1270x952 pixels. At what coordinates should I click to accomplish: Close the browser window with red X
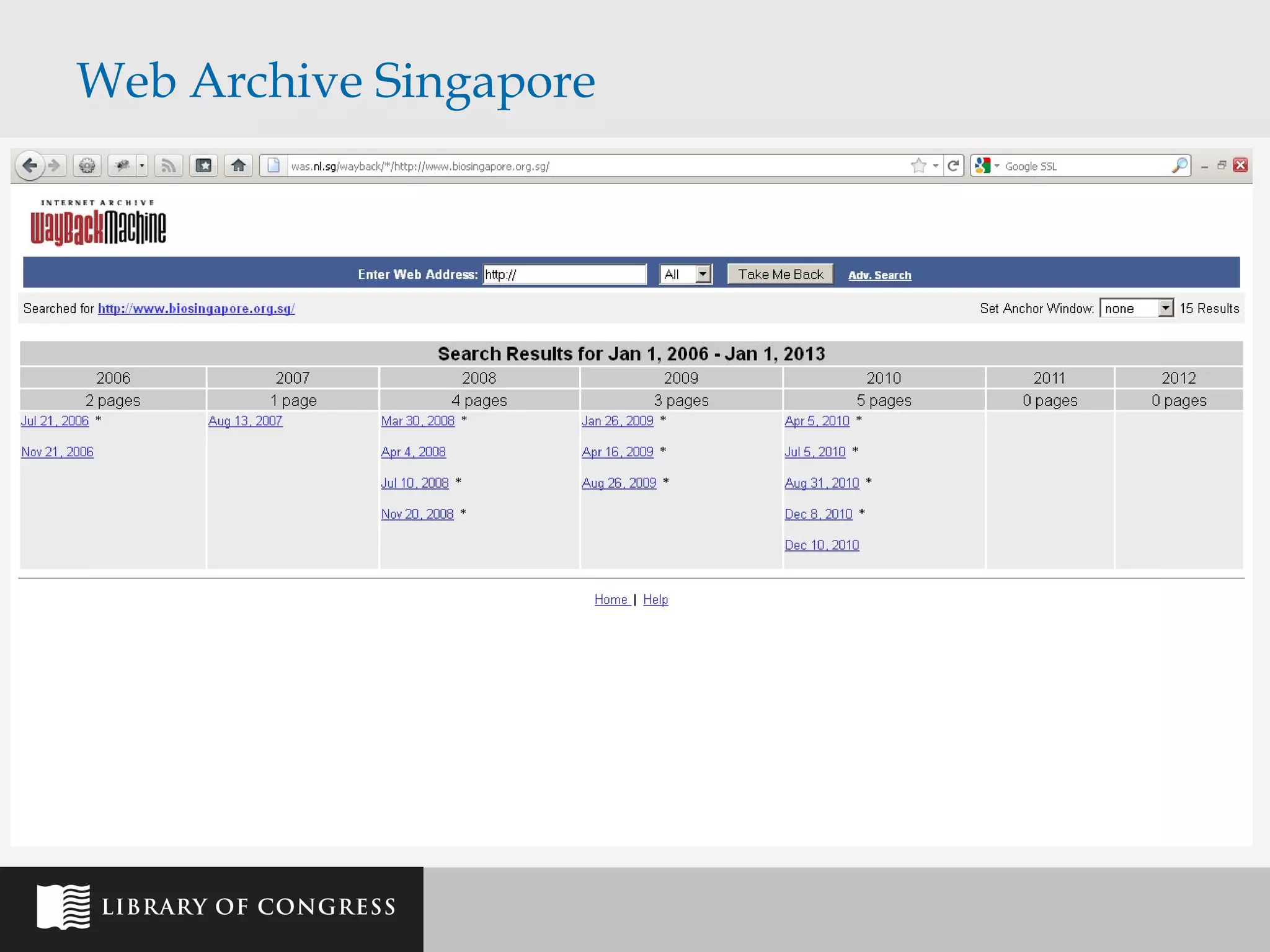1240,165
